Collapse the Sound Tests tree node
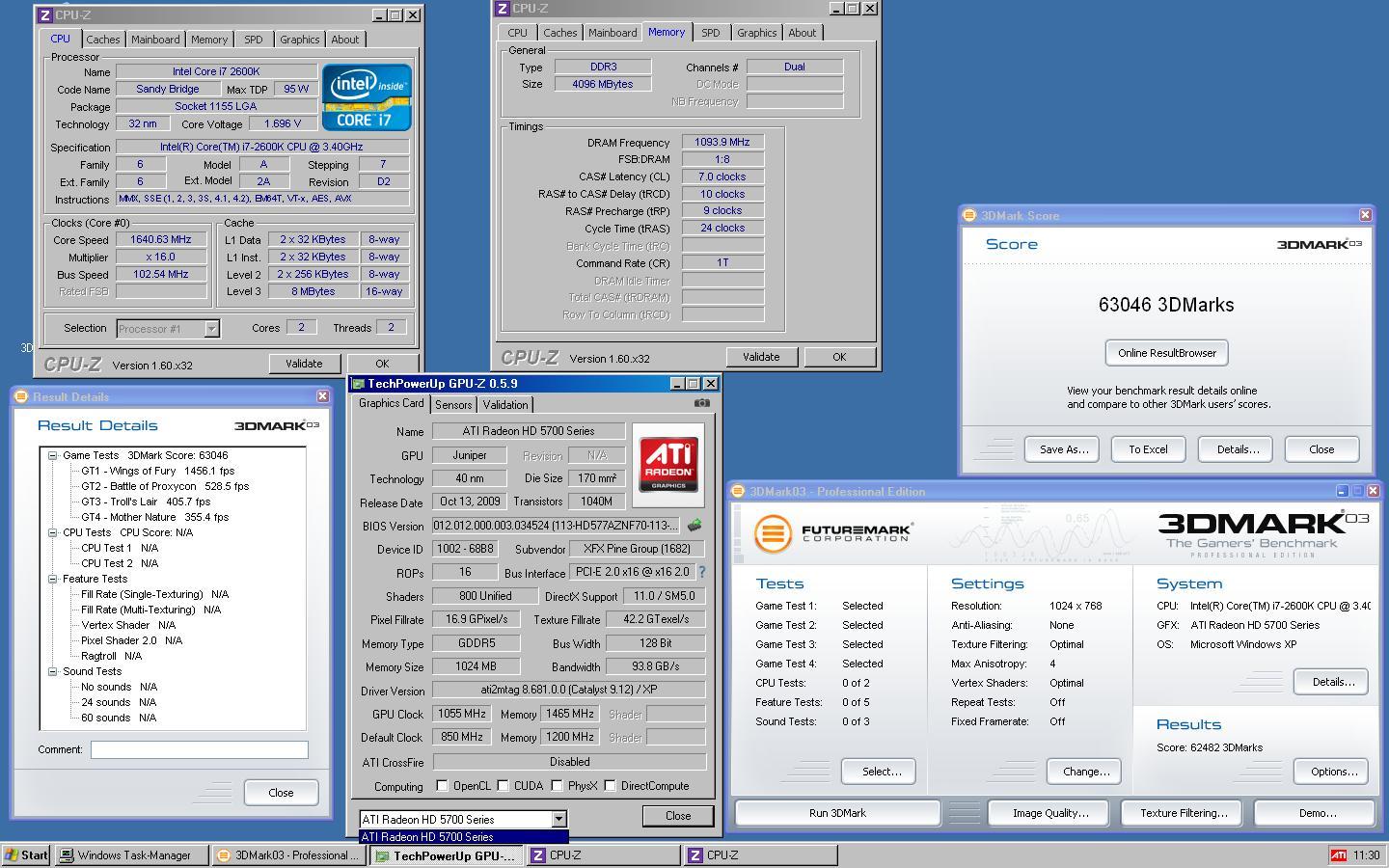The height and width of the screenshot is (868, 1389). pos(52,671)
